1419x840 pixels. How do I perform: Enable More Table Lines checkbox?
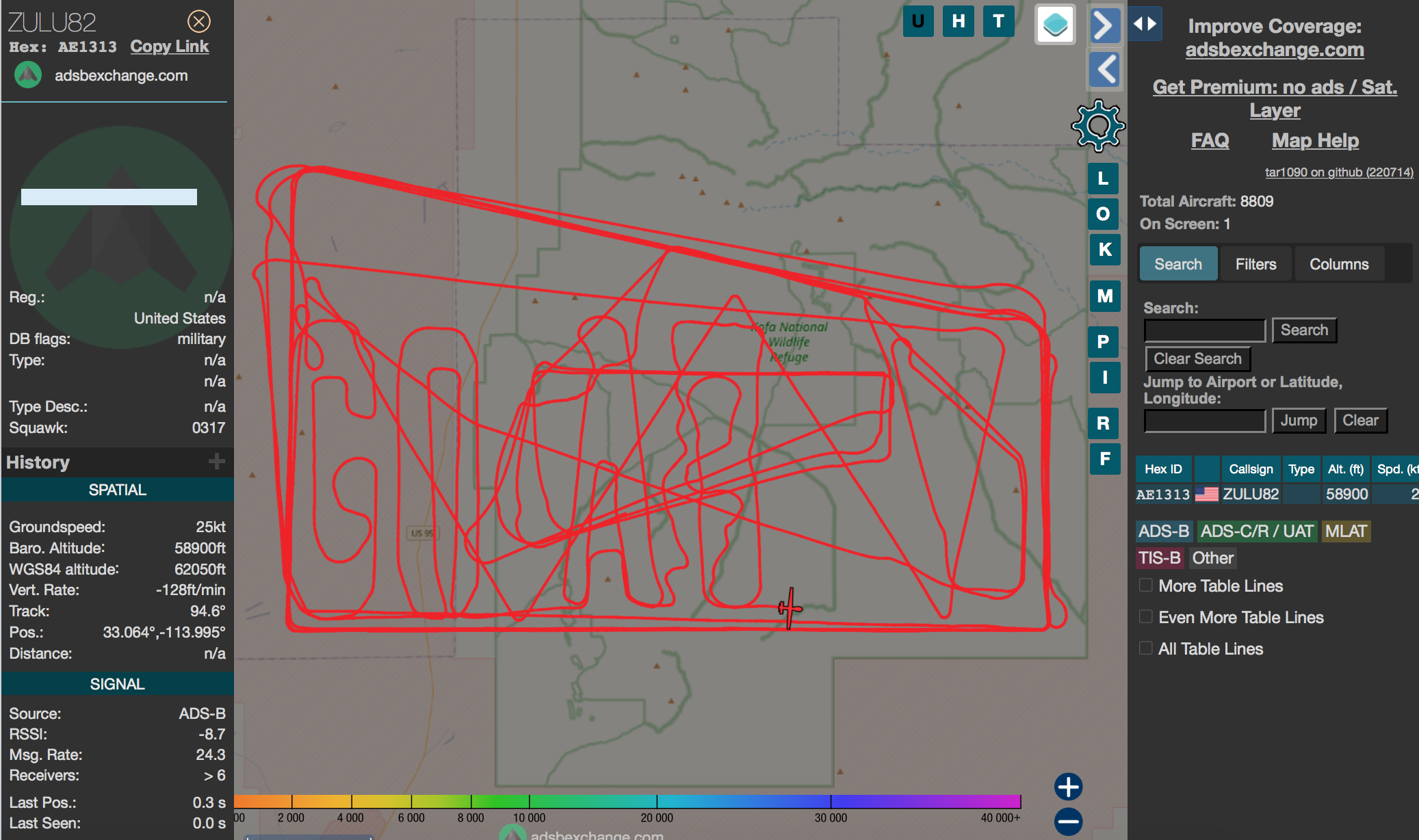(1145, 586)
